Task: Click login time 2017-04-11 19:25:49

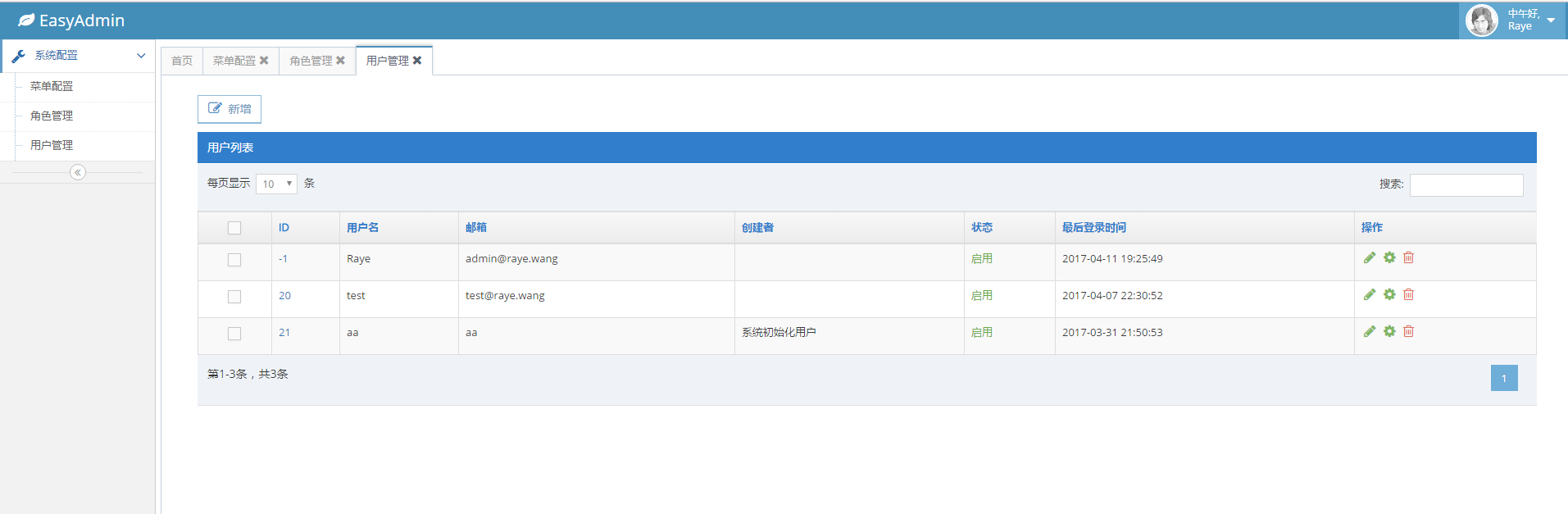Action: click(x=1112, y=259)
